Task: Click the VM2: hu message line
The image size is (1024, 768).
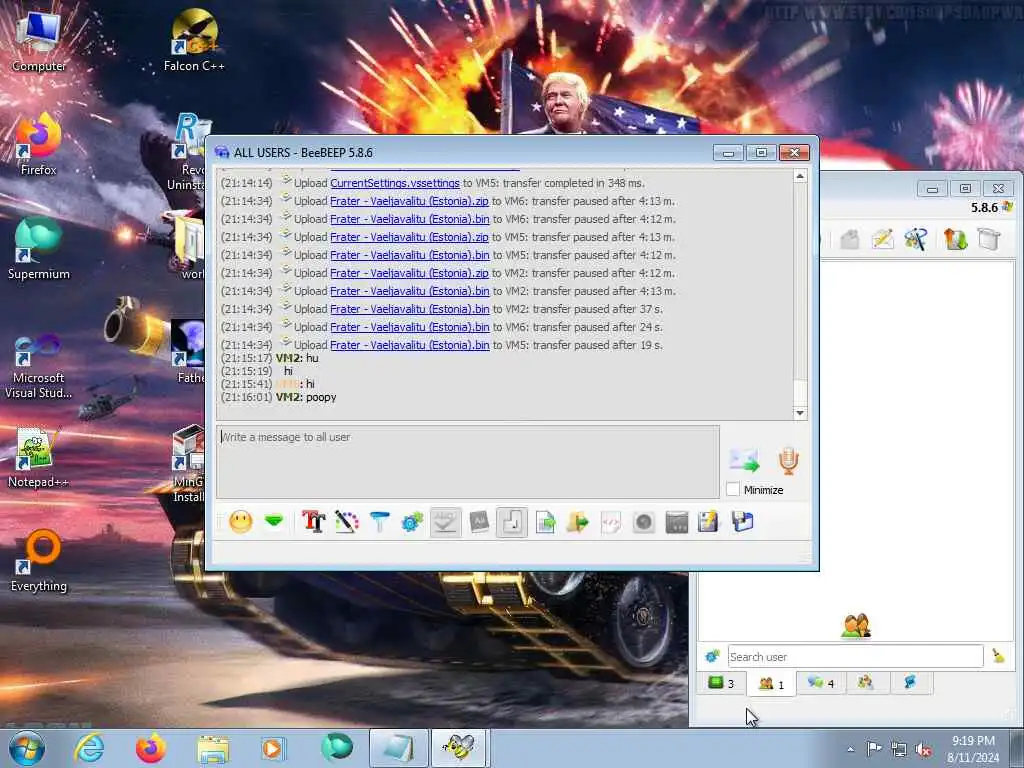Action: coord(270,358)
